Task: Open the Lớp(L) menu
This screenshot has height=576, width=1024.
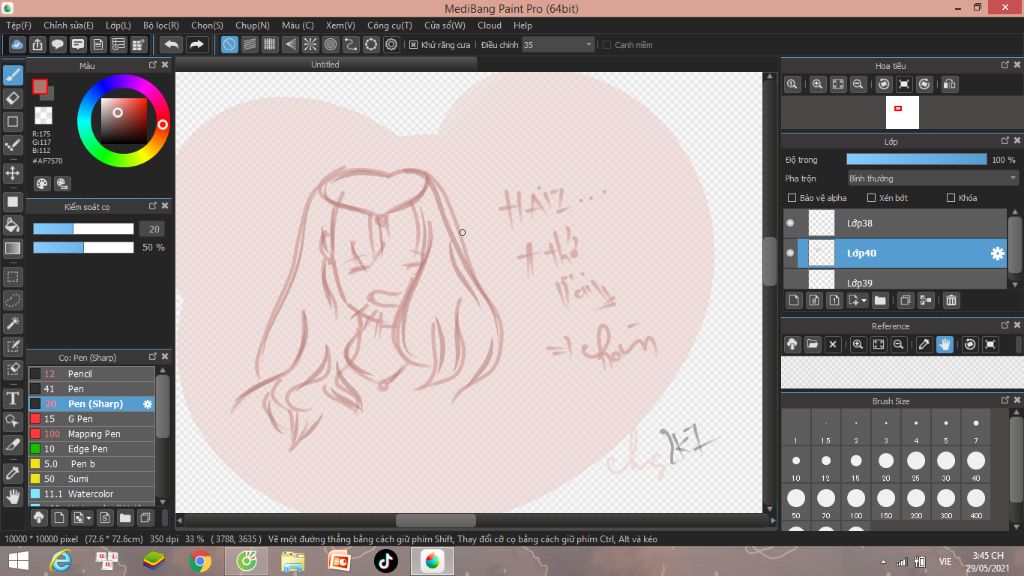Action: pyautogui.click(x=118, y=25)
